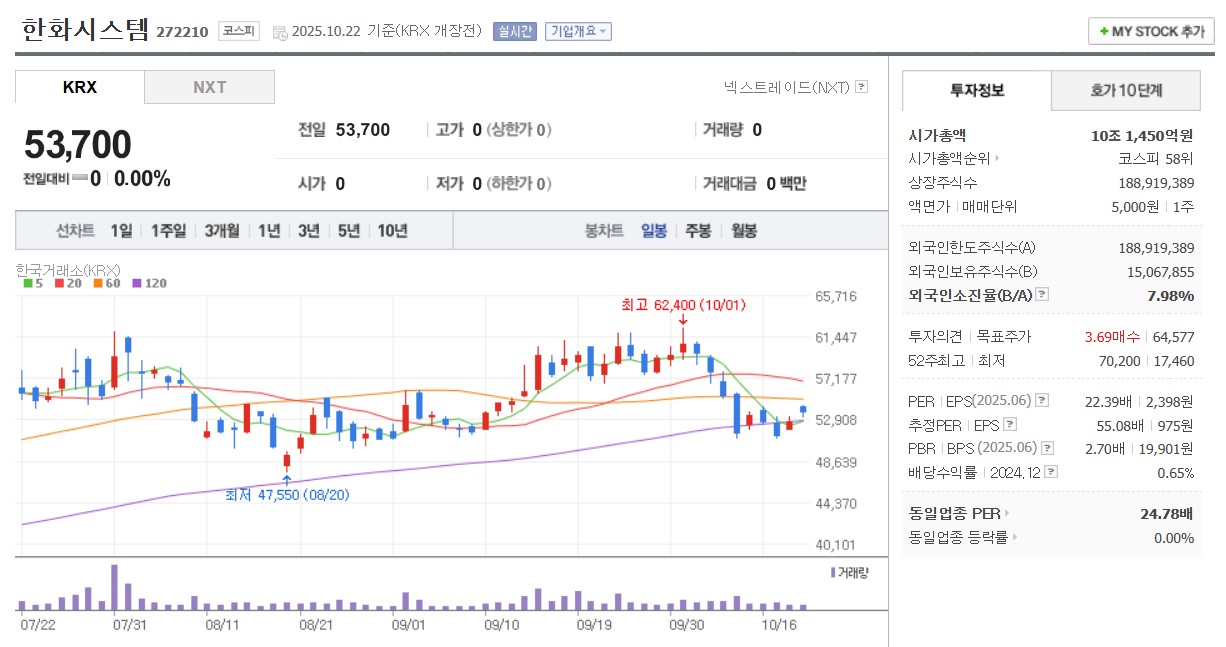This screenshot has width=1226, height=647.
Task: Click the orange 60-day moving average legend
Action: point(106,283)
